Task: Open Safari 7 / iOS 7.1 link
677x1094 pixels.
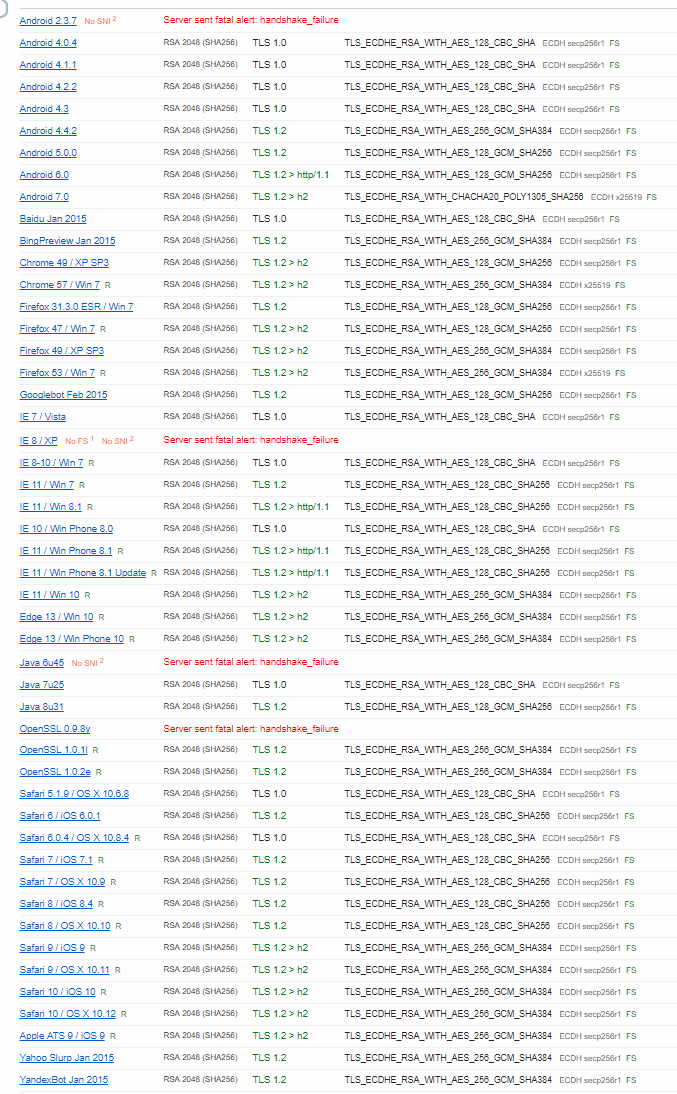Action: [56, 860]
